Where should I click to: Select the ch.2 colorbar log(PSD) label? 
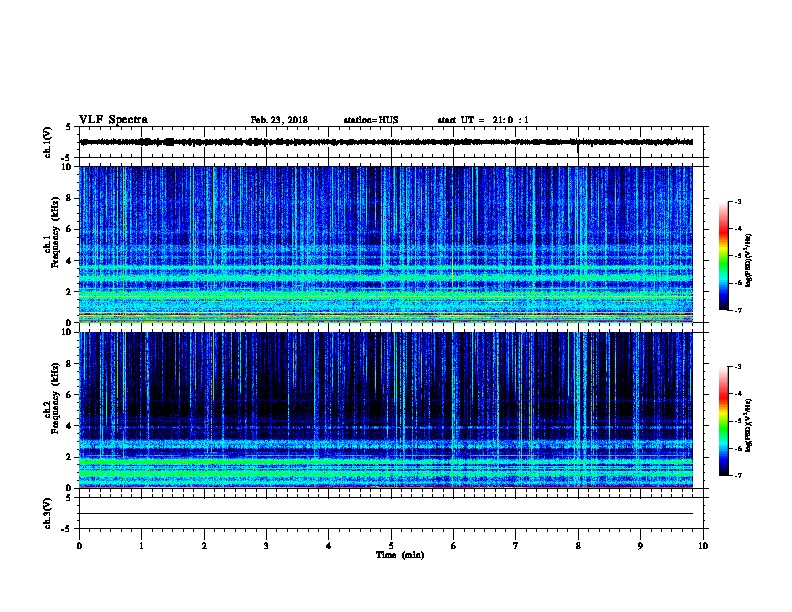pyautogui.click(x=748, y=425)
